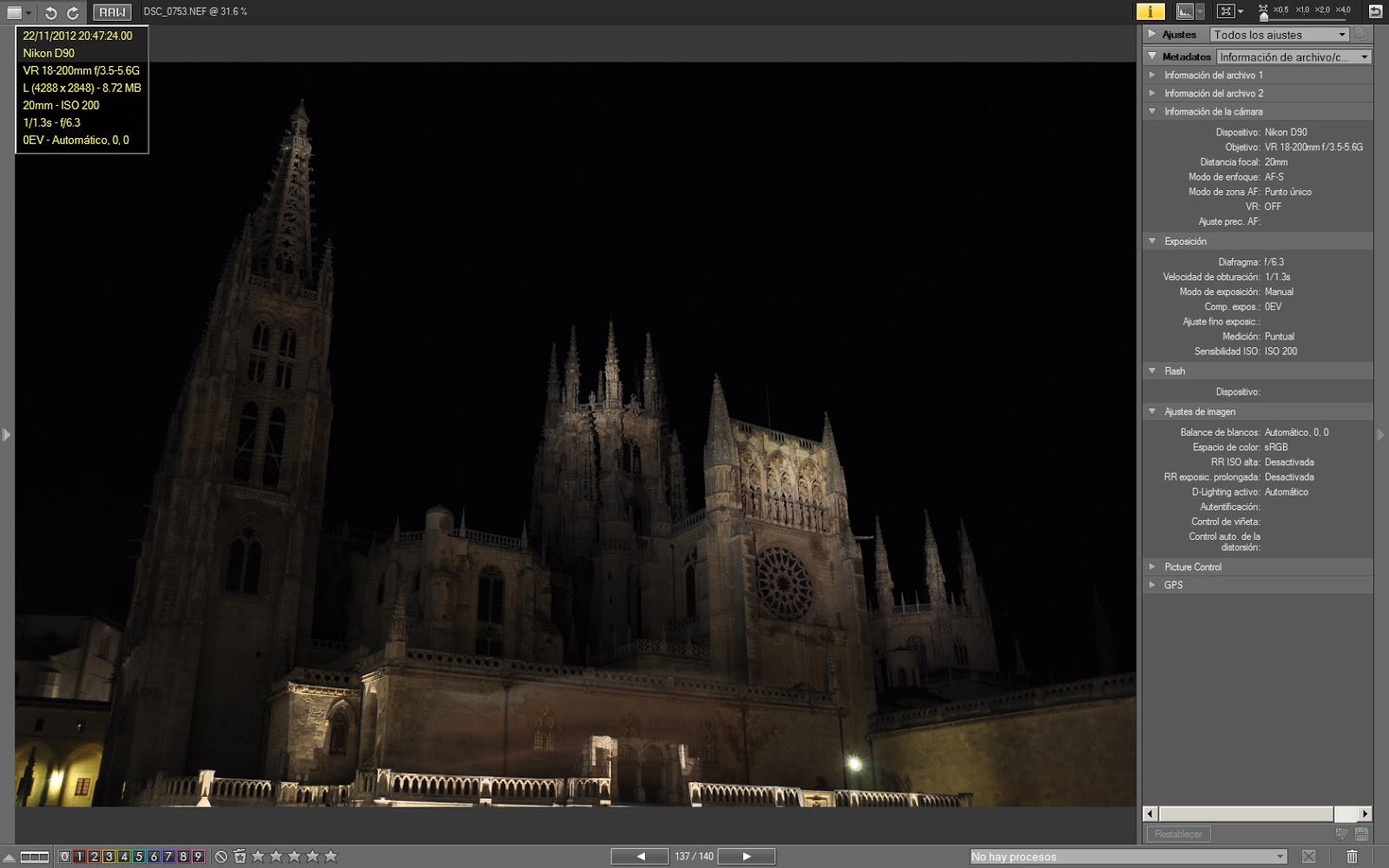
Task: Open the view mode dropdown
Action: pos(19,12)
